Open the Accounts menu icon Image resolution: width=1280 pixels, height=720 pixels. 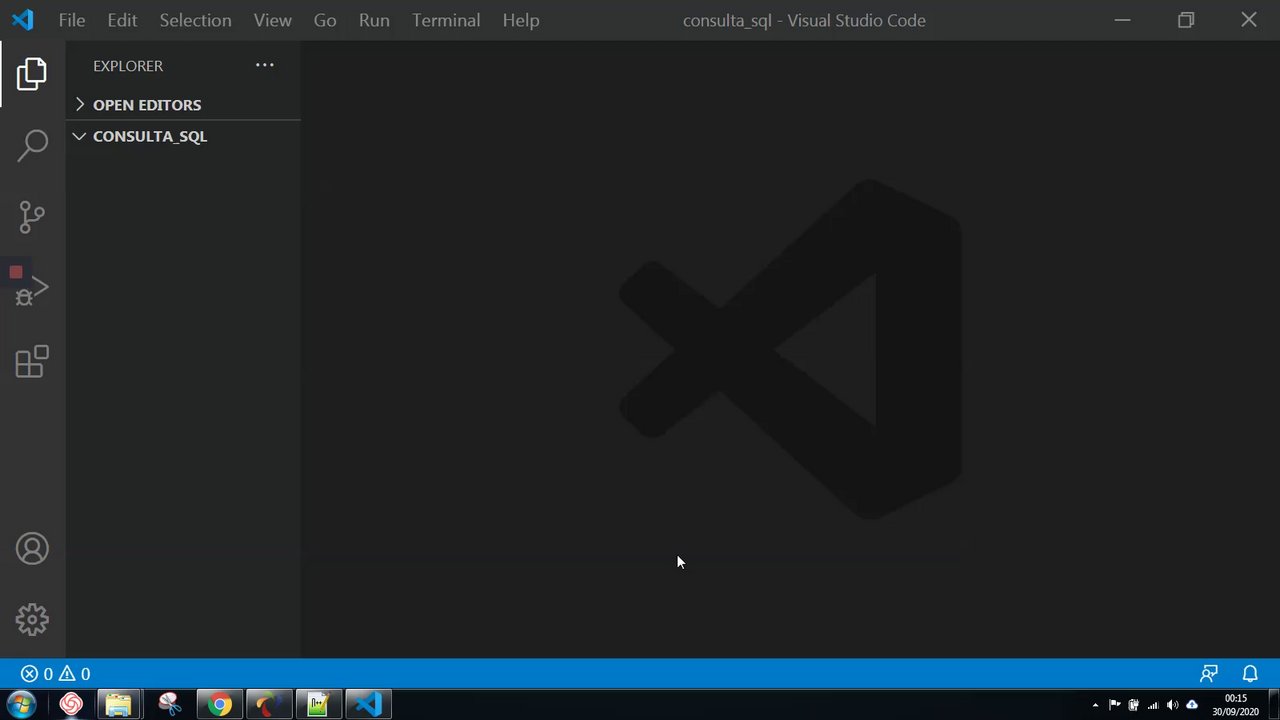pos(32,549)
